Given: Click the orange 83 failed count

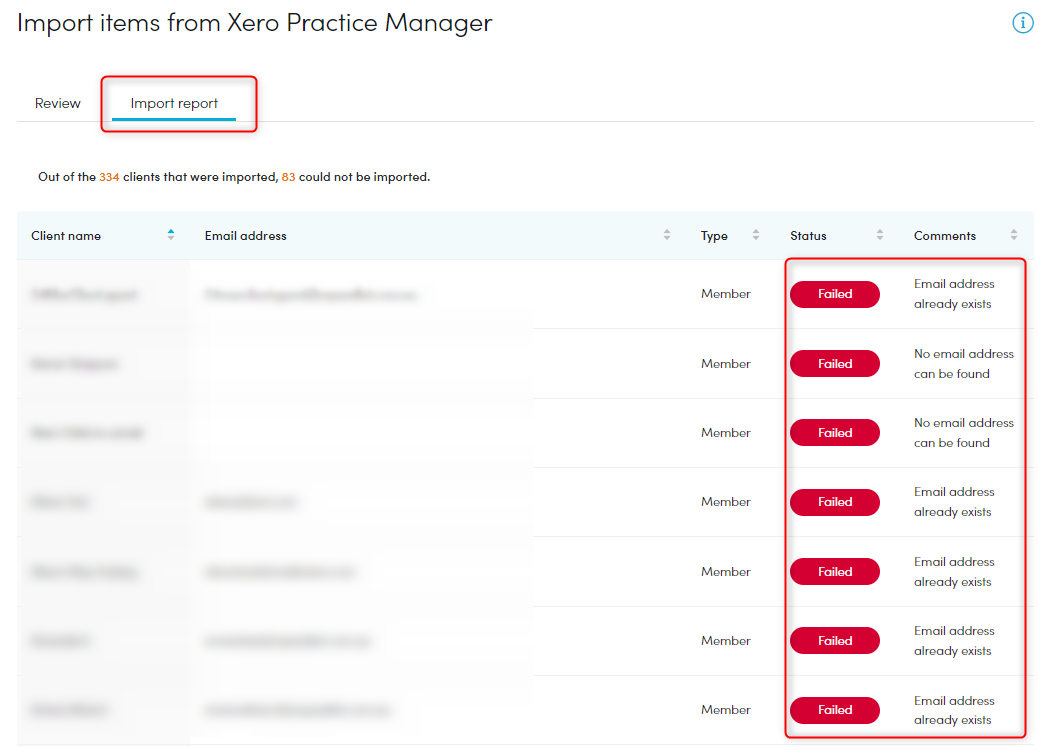Looking at the screenshot, I should (x=288, y=177).
